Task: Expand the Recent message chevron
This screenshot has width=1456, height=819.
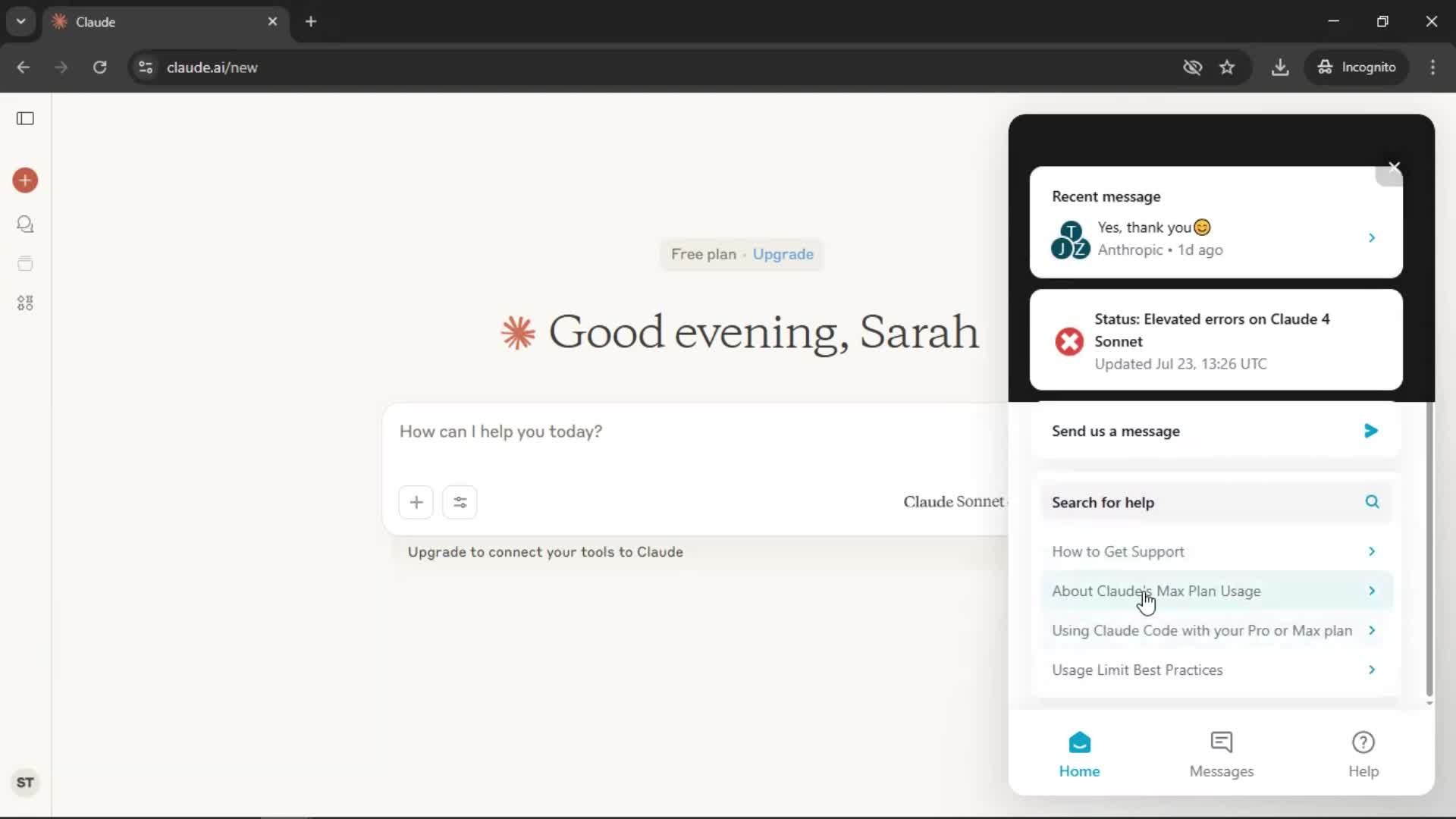Action: 1371,238
